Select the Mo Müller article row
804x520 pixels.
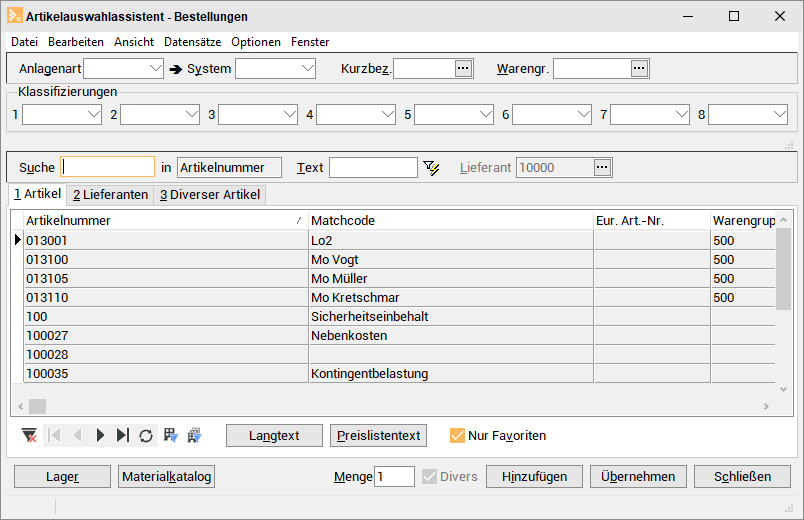pyautogui.click(x=400, y=278)
